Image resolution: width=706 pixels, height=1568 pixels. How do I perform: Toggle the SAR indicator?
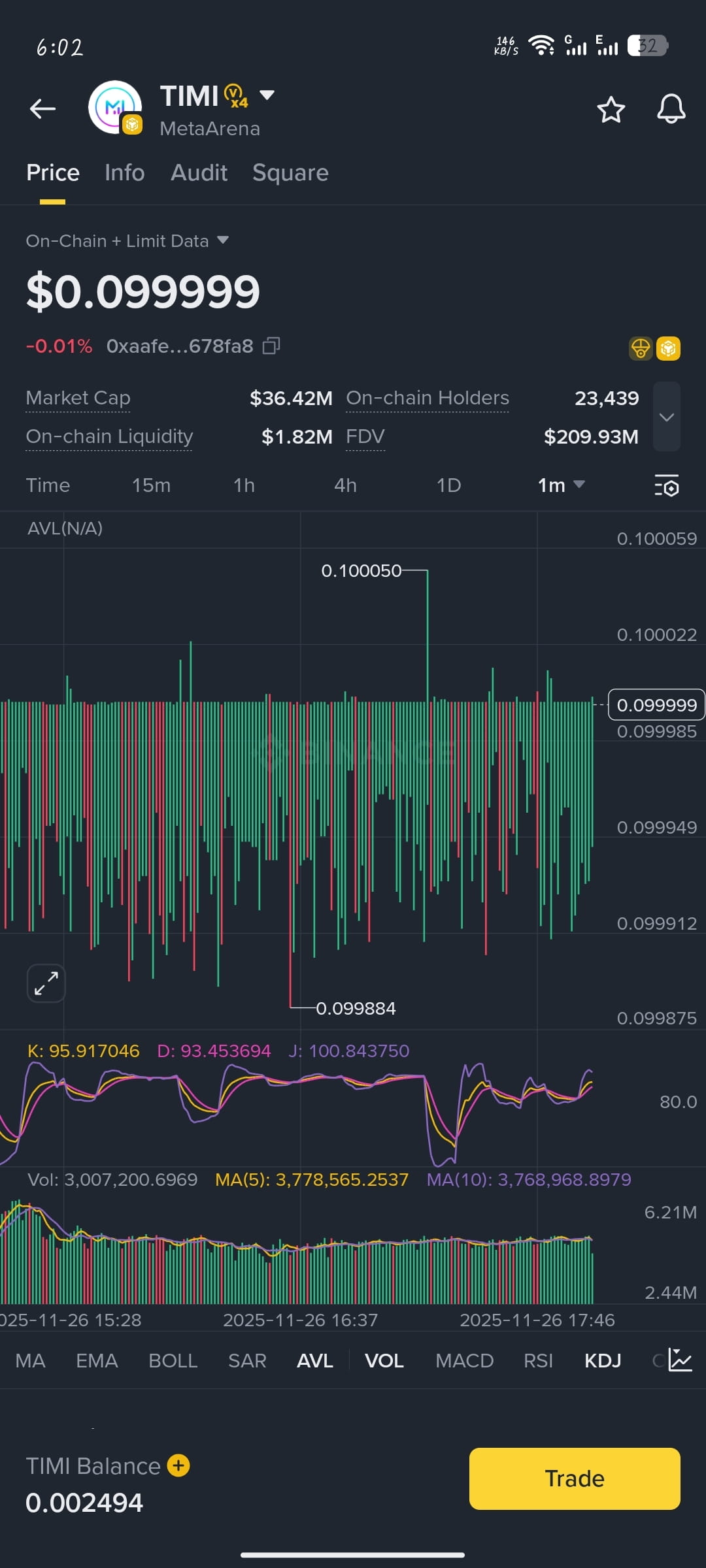(247, 1361)
